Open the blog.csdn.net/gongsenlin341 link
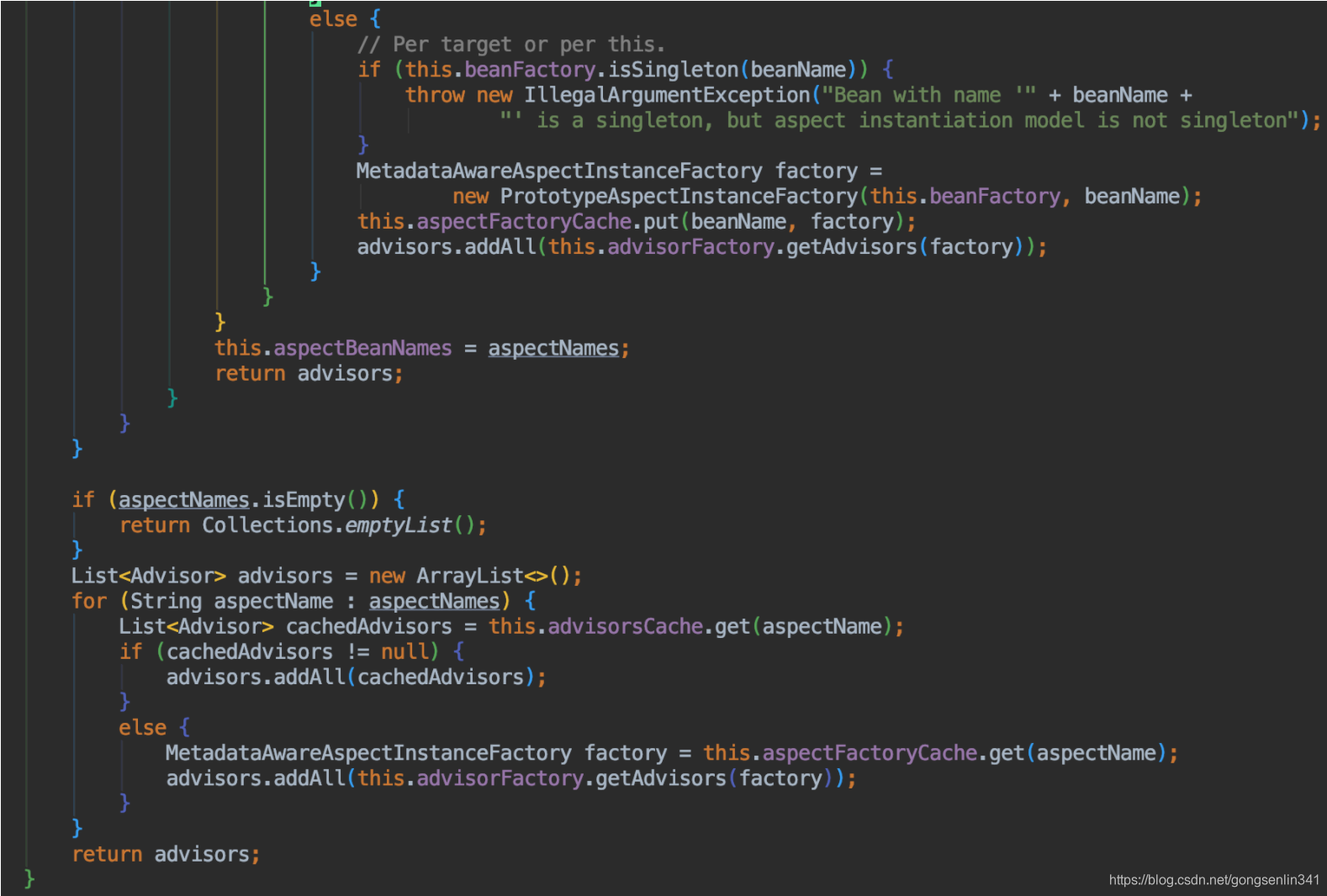The width and height of the screenshot is (1327, 896). tap(1213, 880)
